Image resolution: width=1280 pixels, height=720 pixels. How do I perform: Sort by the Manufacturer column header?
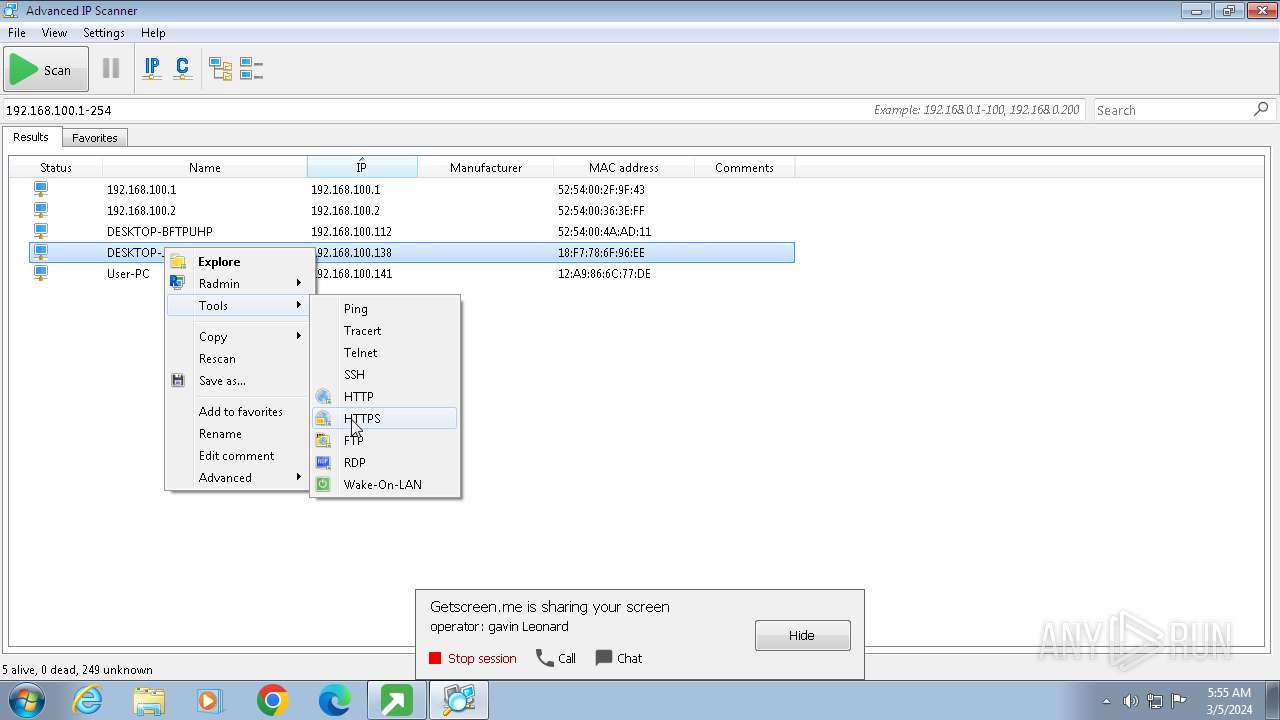coord(486,168)
